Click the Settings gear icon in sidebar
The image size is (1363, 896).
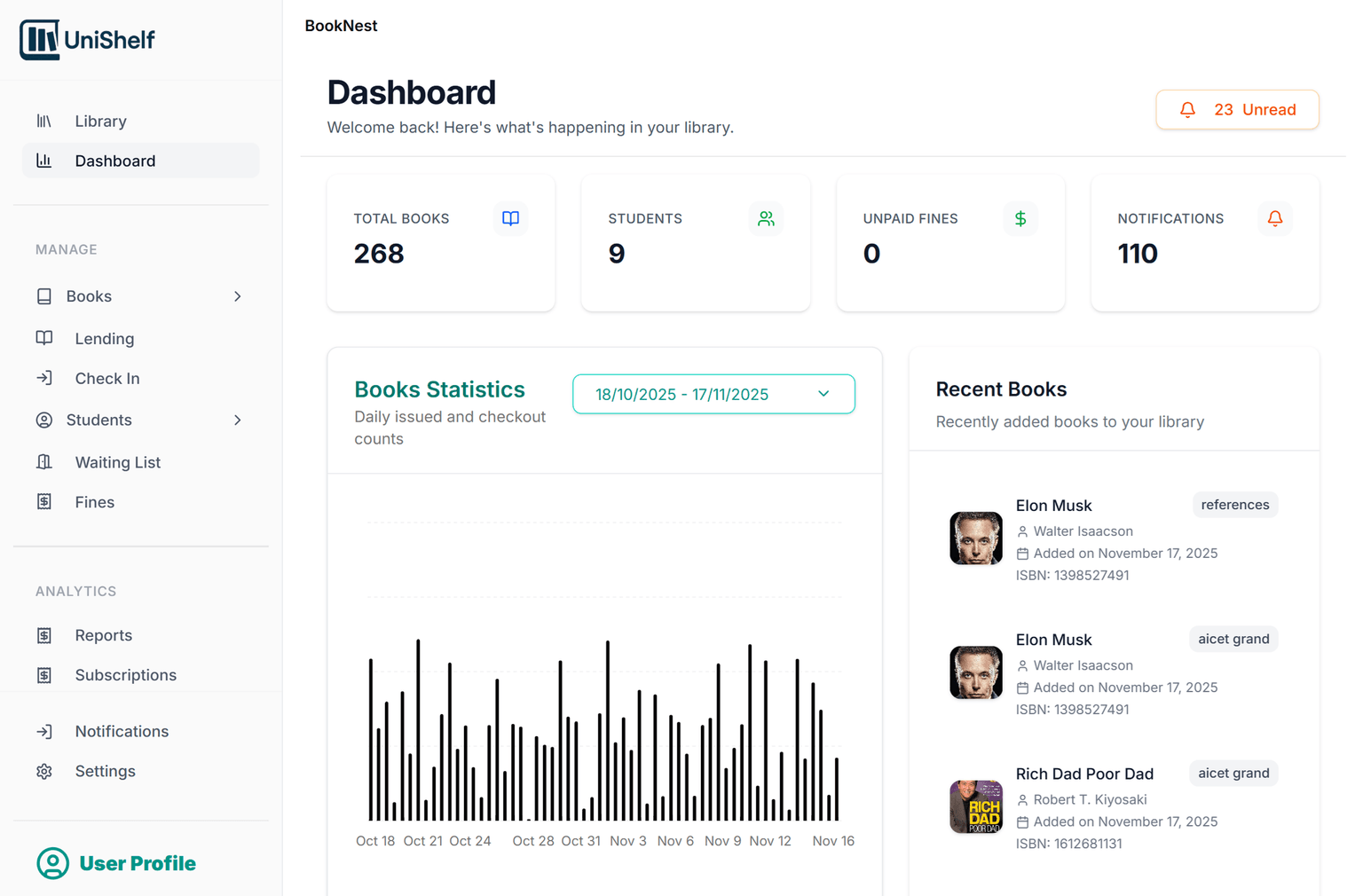tap(44, 772)
